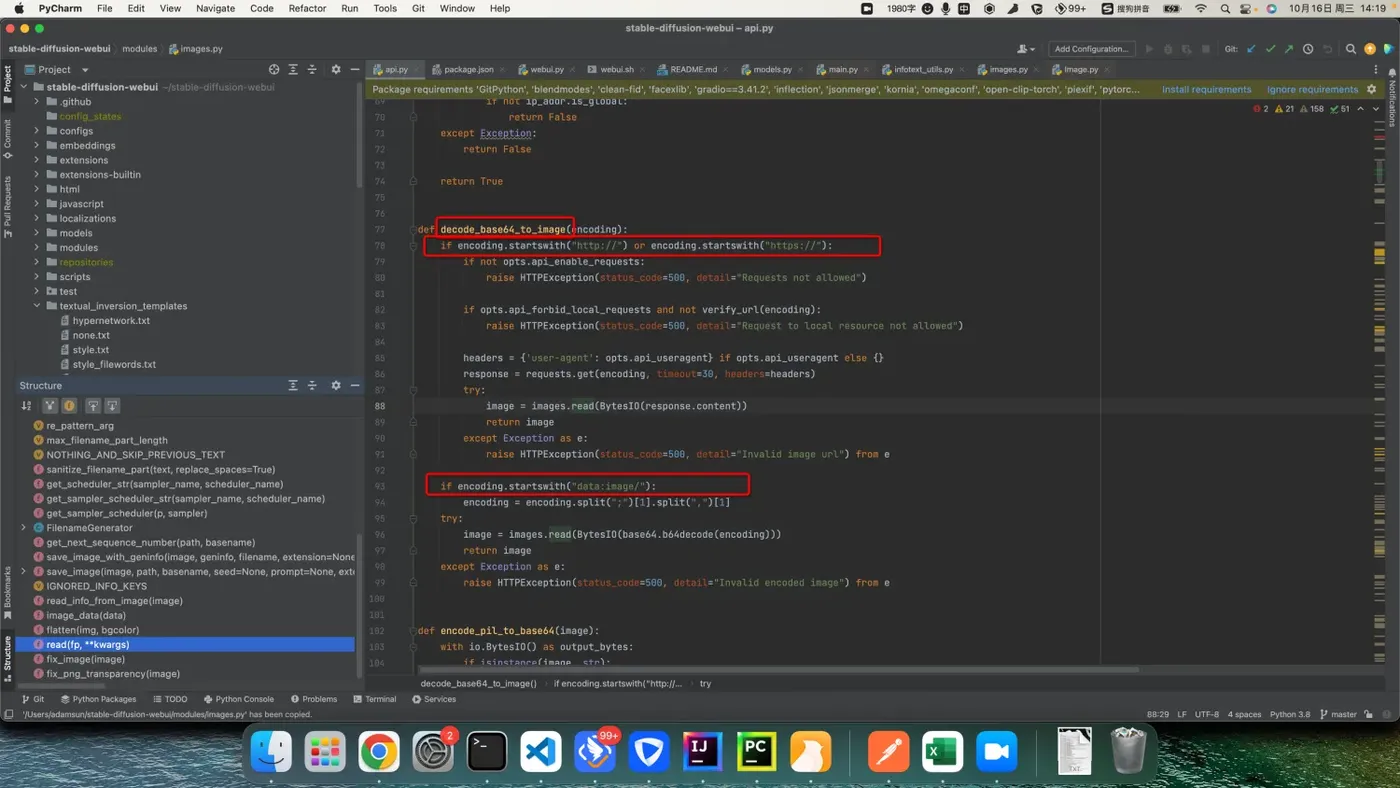Viewport: 1400px width, 788px height.
Task: Open Git history clock icon
Action: point(1308,48)
